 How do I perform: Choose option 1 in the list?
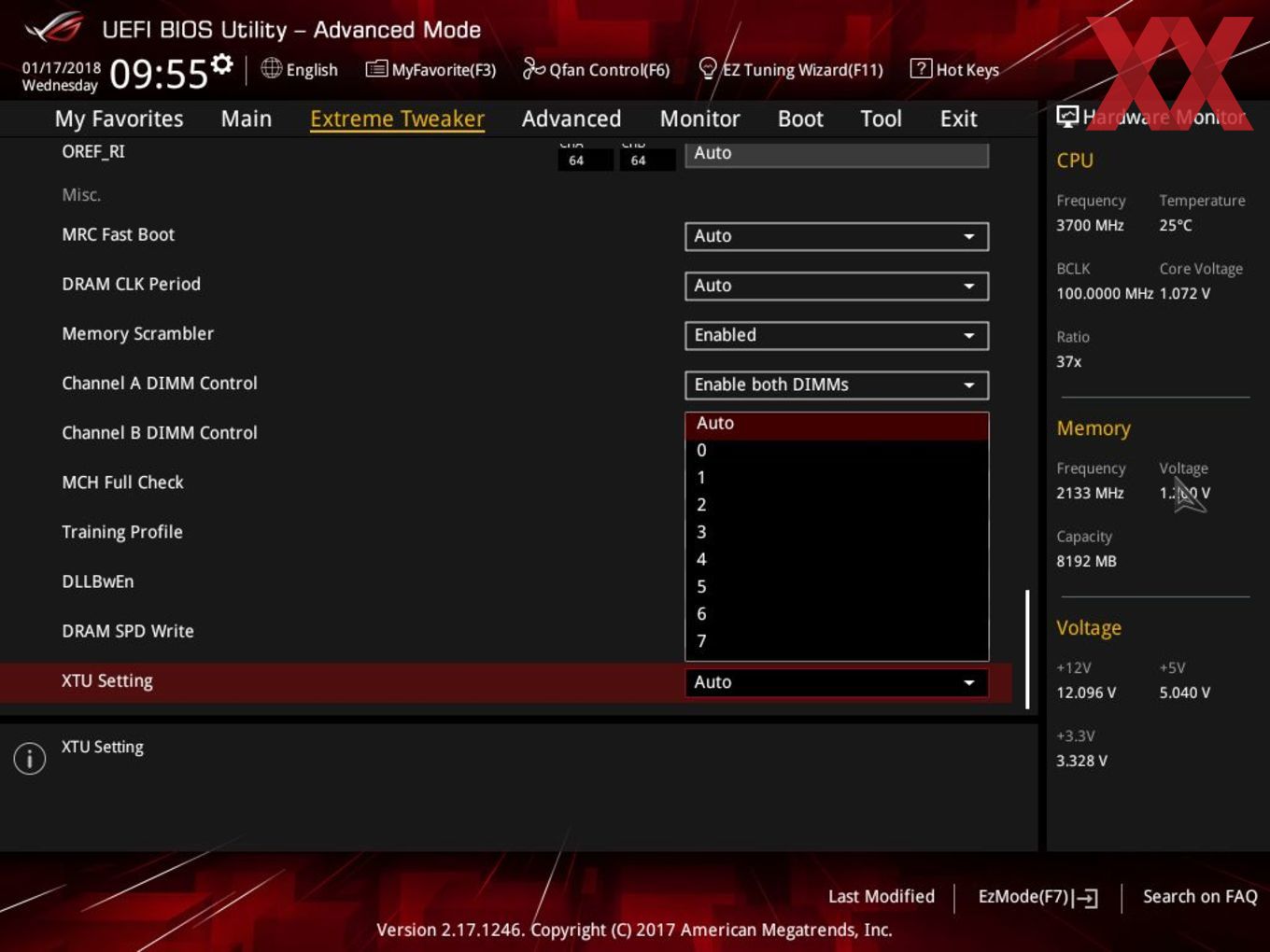[x=837, y=478]
